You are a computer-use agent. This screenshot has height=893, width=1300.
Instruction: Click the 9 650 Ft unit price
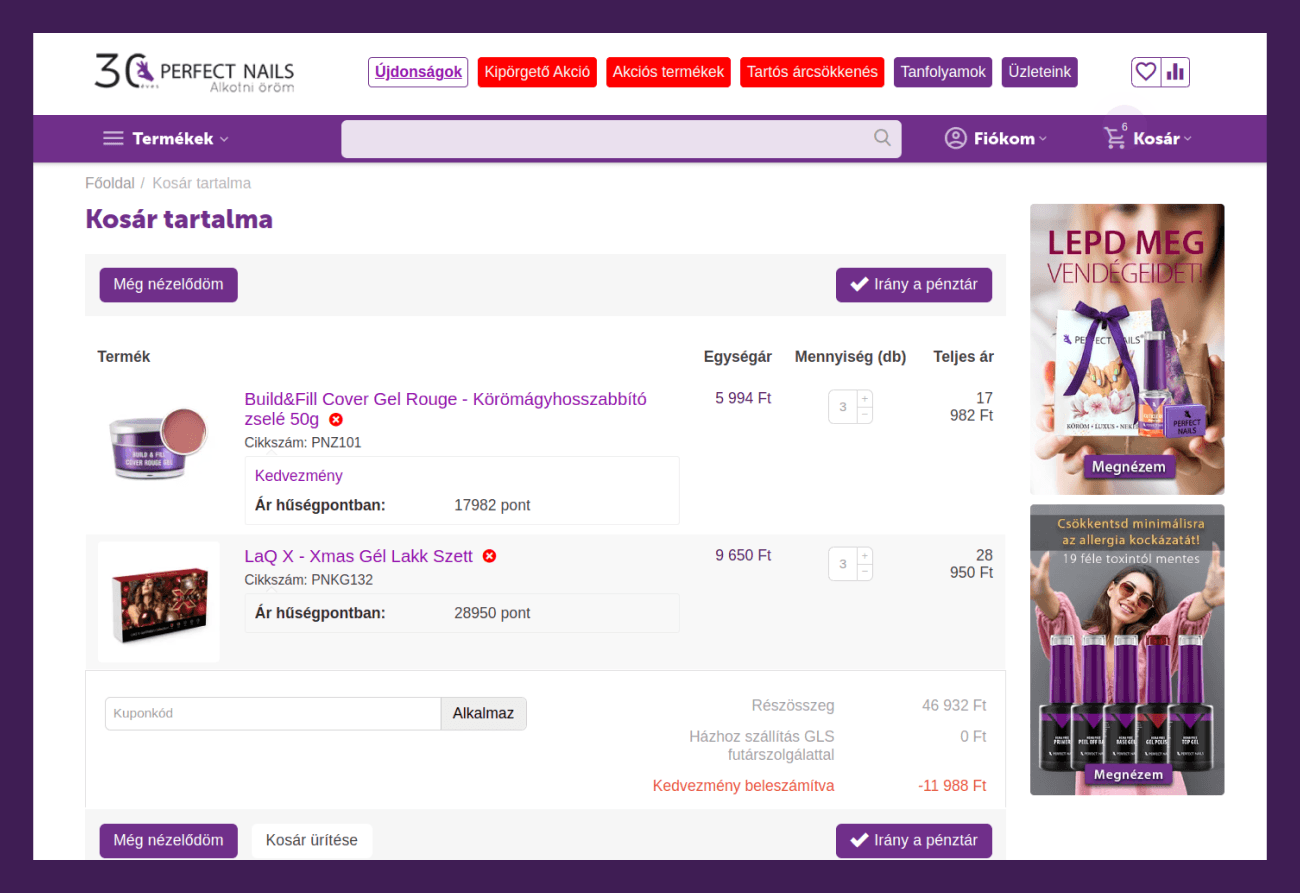(x=743, y=555)
